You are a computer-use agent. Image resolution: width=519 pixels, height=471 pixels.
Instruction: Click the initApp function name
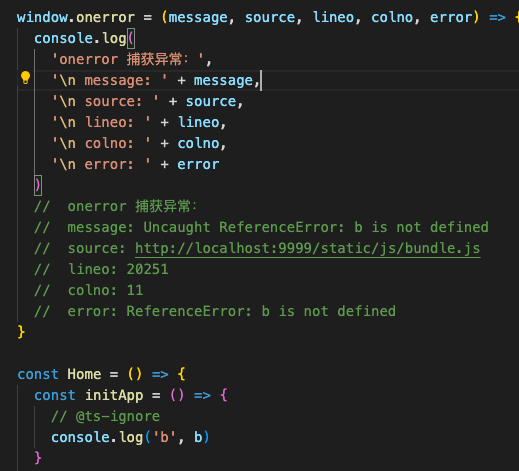[114, 395]
